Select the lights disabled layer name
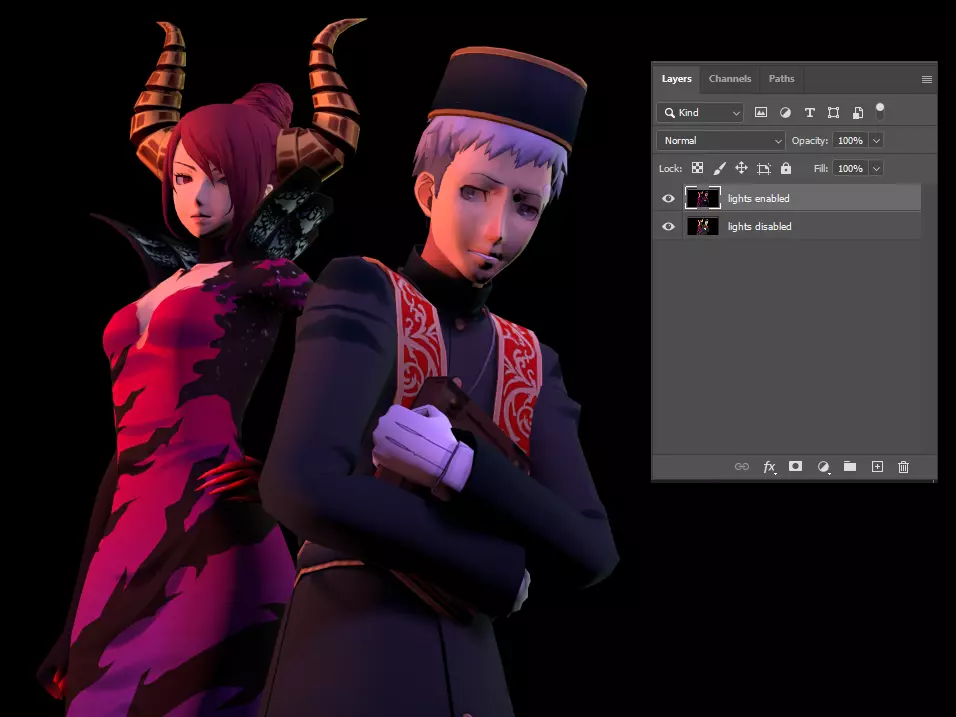 [760, 227]
